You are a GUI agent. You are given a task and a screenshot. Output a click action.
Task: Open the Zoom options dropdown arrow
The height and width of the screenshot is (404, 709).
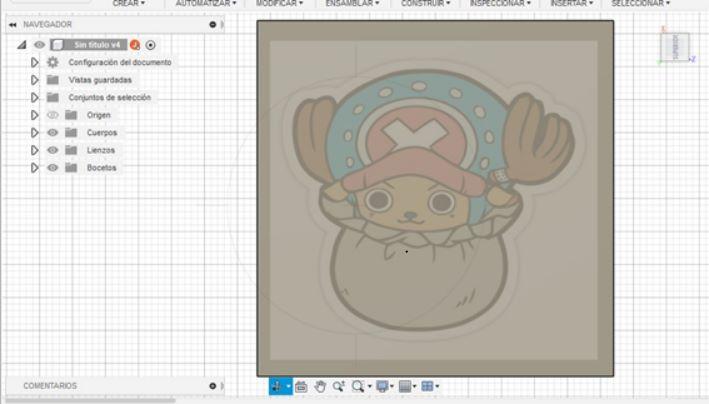pos(369,386)
